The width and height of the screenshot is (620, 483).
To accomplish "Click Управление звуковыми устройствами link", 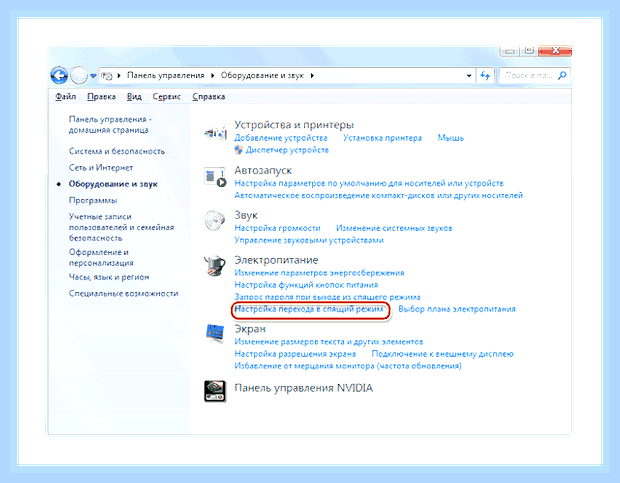I will point(309,240).
